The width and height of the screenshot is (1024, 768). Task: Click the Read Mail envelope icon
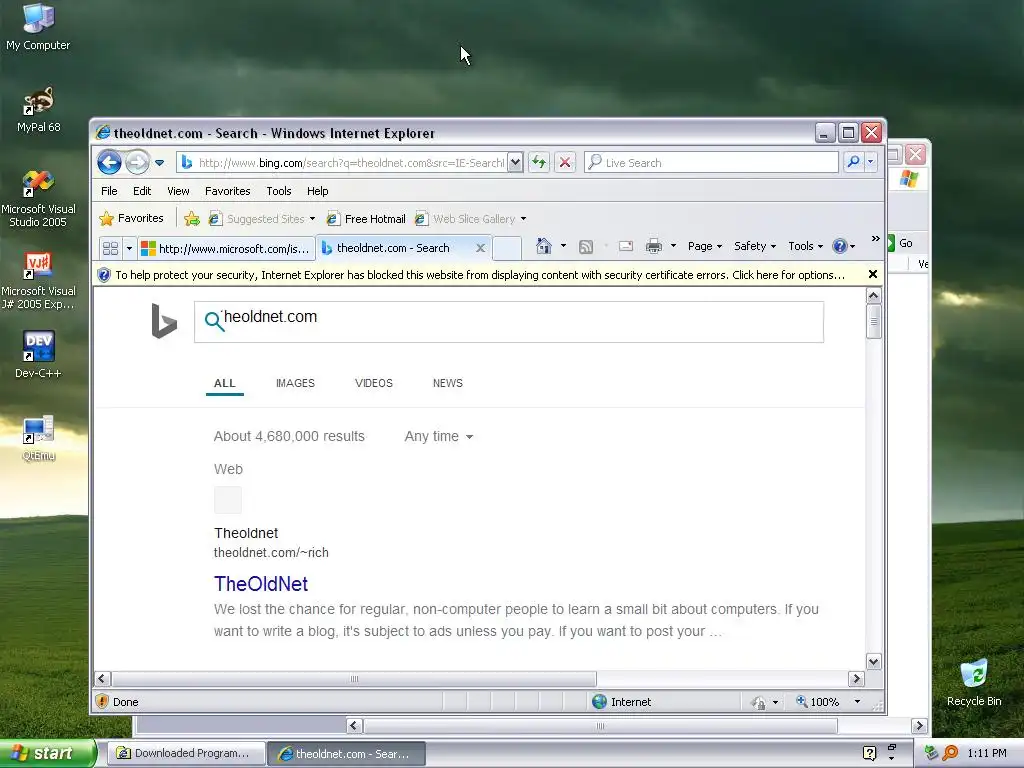(x=626, y=246)
